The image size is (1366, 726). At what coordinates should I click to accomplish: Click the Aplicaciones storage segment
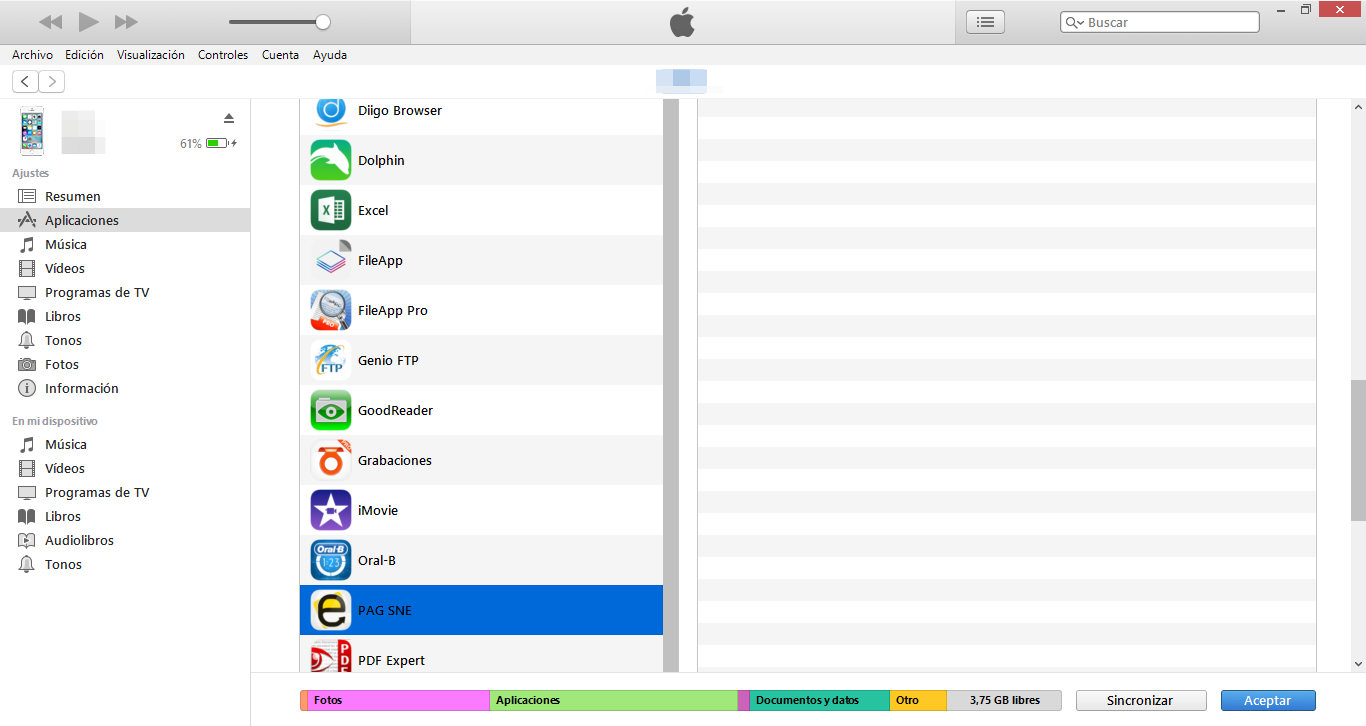click(613, 700)
